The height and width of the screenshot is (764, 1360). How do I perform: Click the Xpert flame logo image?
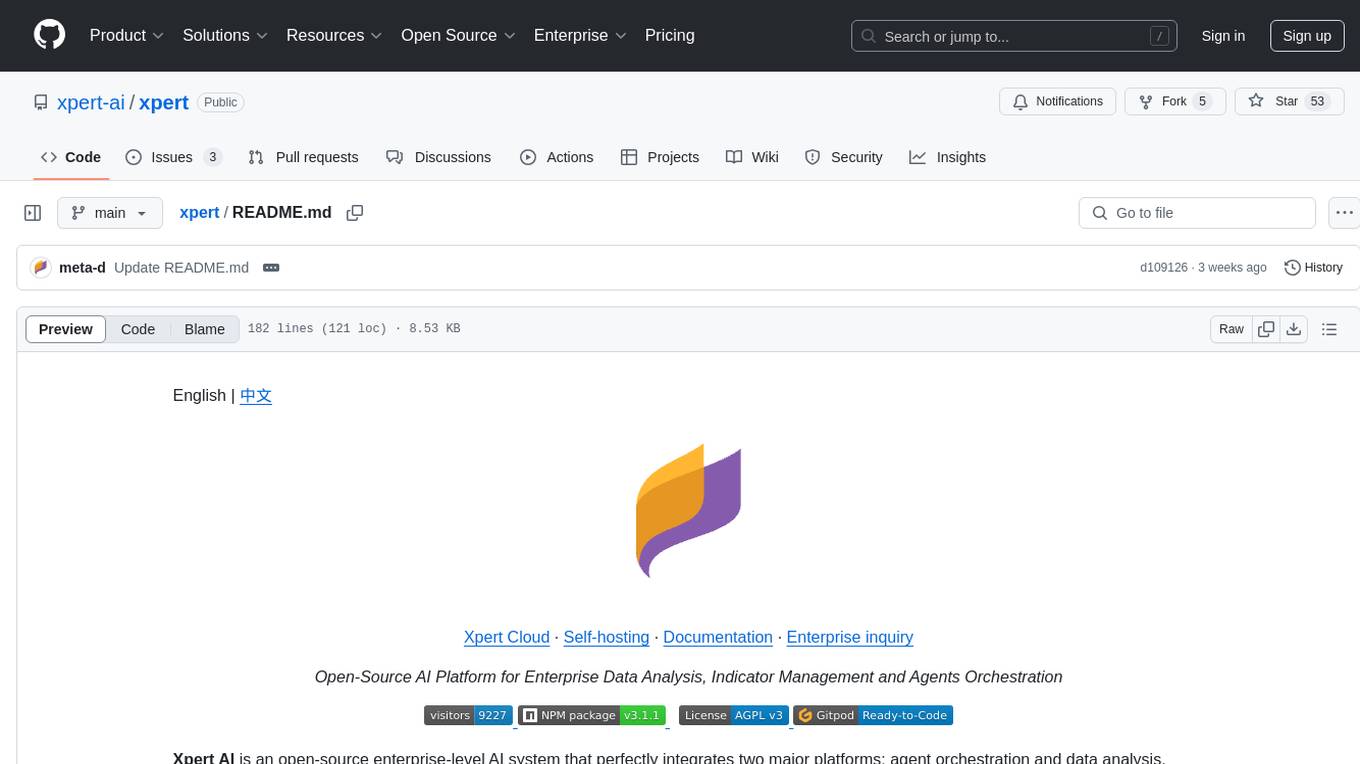click(688, 510)
